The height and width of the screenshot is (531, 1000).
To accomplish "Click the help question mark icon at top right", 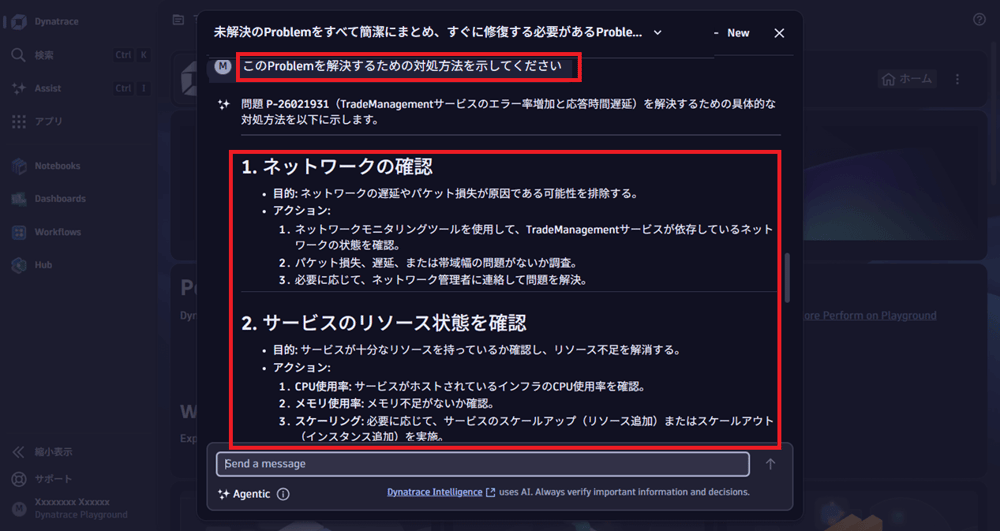I will click(x=980, y=20).
